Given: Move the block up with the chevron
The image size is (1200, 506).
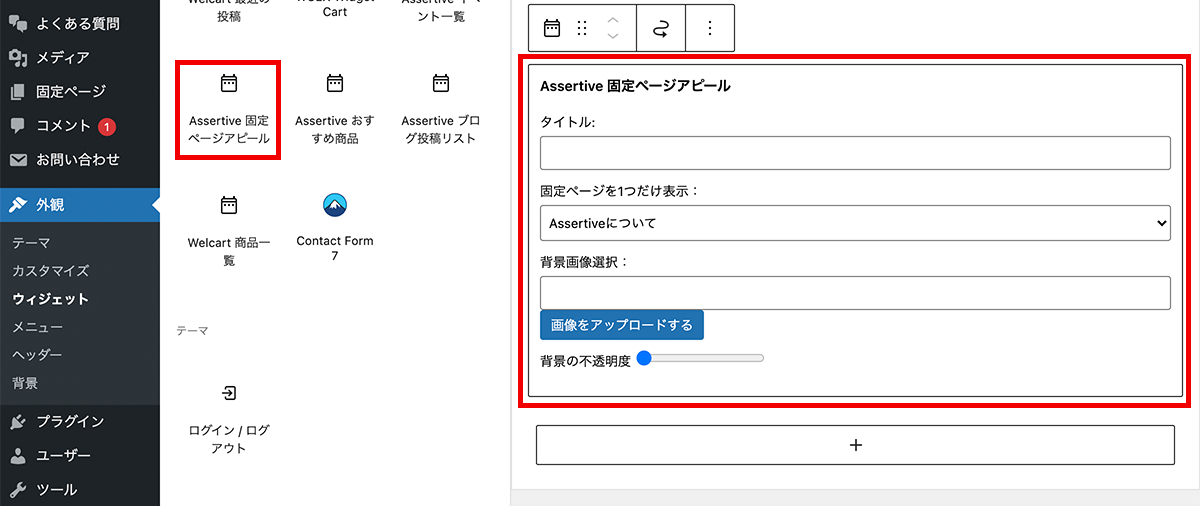Looking at the screenshot, I should point(613,20).
